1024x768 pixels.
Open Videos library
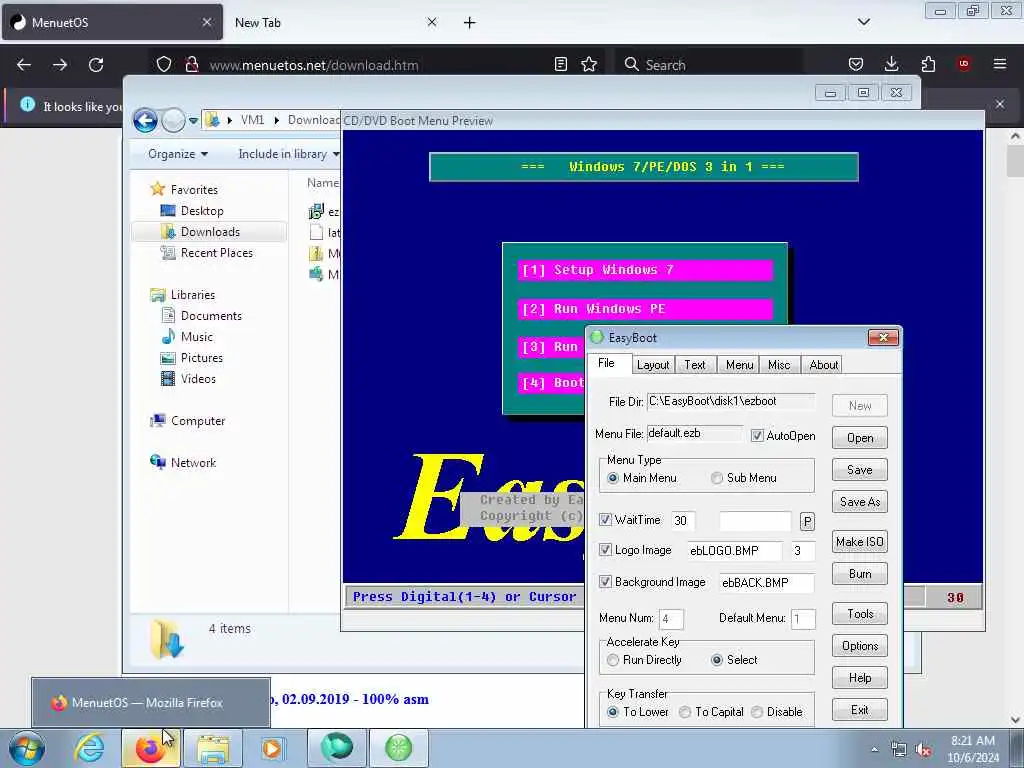point(198,379)
